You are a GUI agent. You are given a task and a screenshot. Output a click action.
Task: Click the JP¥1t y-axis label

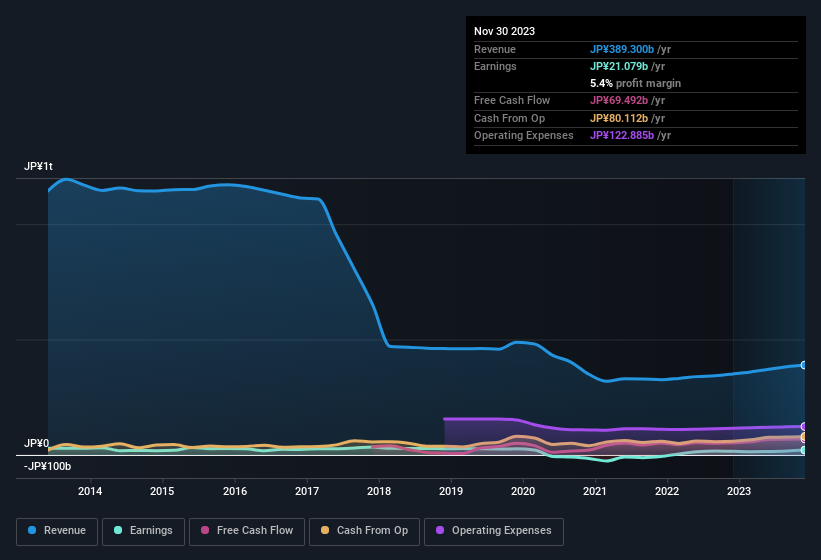(39, 167)
